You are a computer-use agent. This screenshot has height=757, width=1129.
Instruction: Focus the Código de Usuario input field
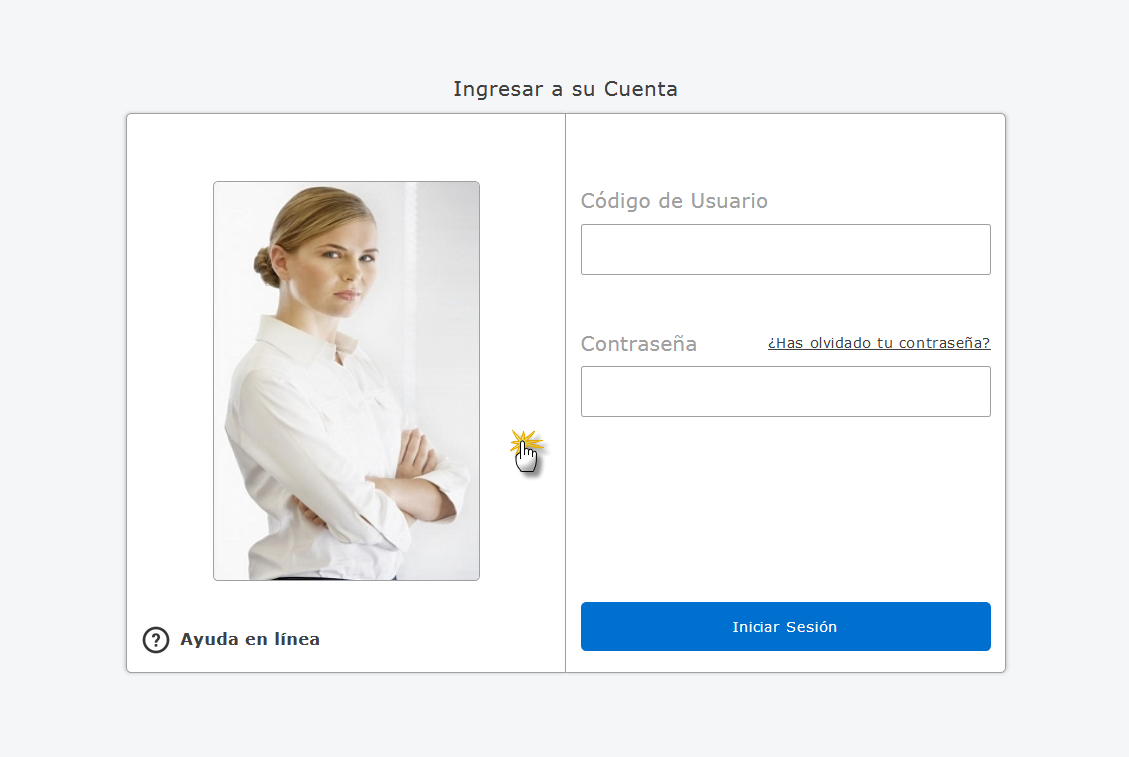(785, 249)
